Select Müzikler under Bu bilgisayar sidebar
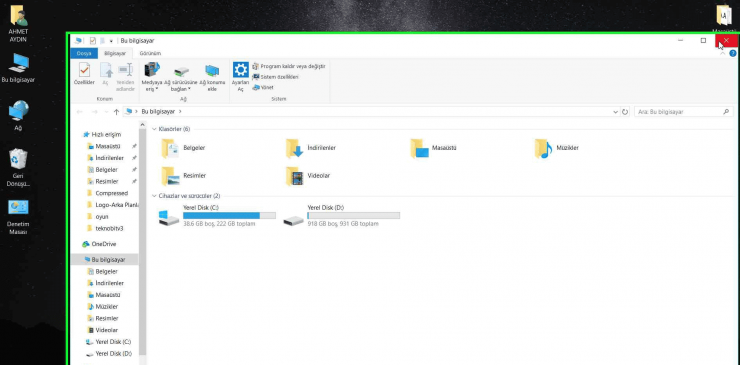Screen dimensions: 740x365 point(103,306)
